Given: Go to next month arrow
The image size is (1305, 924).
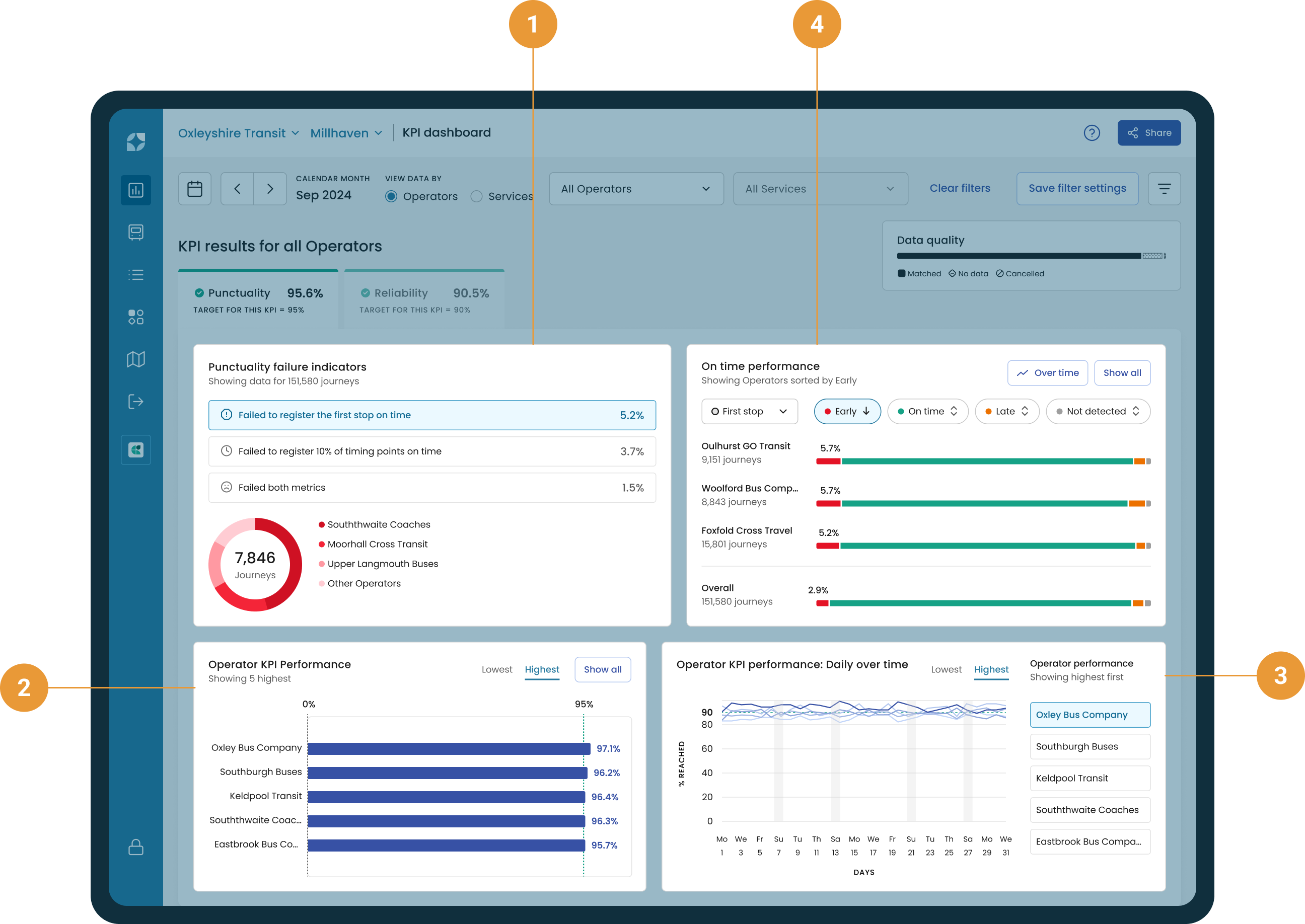Looking at the screenshot, I should pos(270,189).
